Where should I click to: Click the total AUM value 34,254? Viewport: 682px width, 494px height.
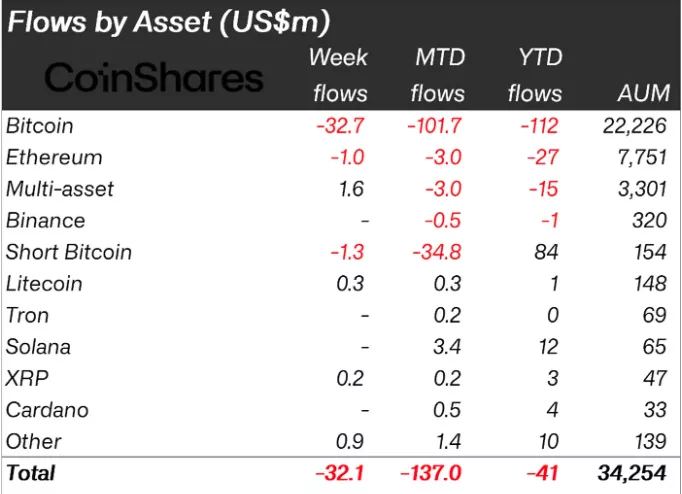point(630,473)
